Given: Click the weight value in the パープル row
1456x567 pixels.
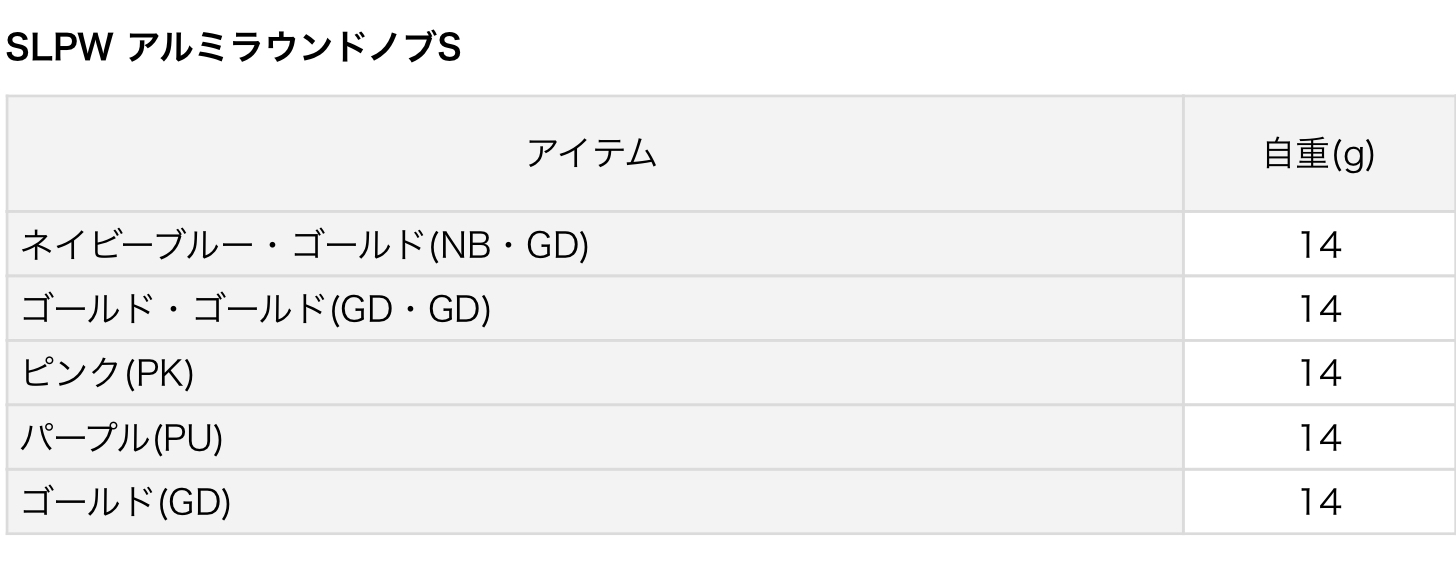Looking at the screenshot, I should pyautogui.click(x=1319, y=437).
